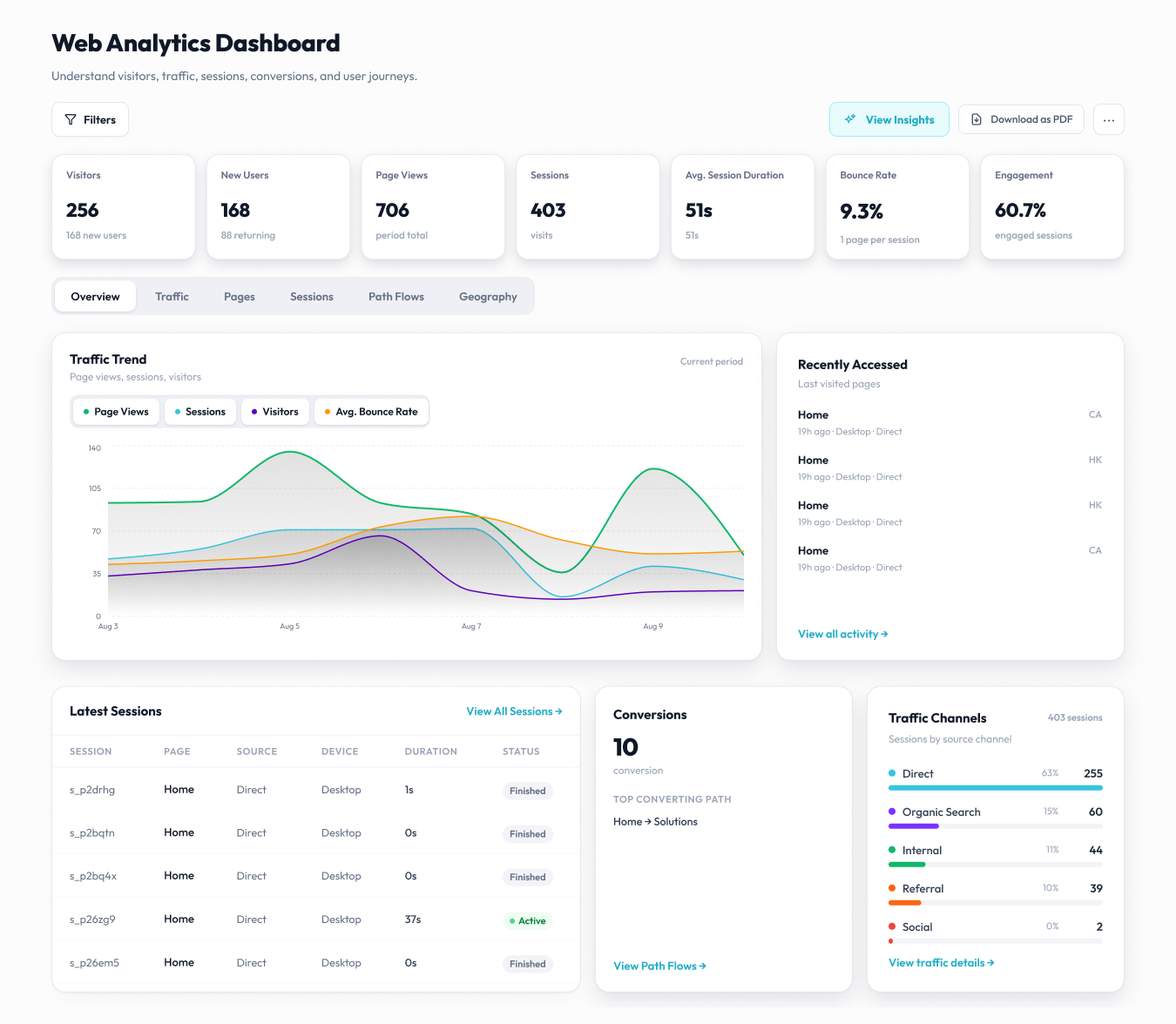Screen dimensions: 1176x1024
Task: Click the Direct channel progress bar
Action: 996,788
